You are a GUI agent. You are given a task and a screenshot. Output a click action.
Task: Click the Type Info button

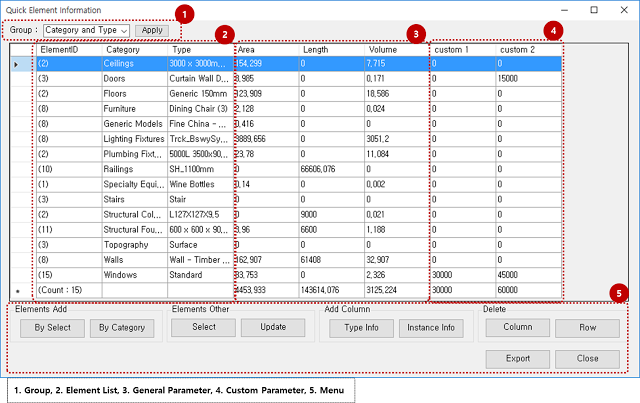click(361, 328)
